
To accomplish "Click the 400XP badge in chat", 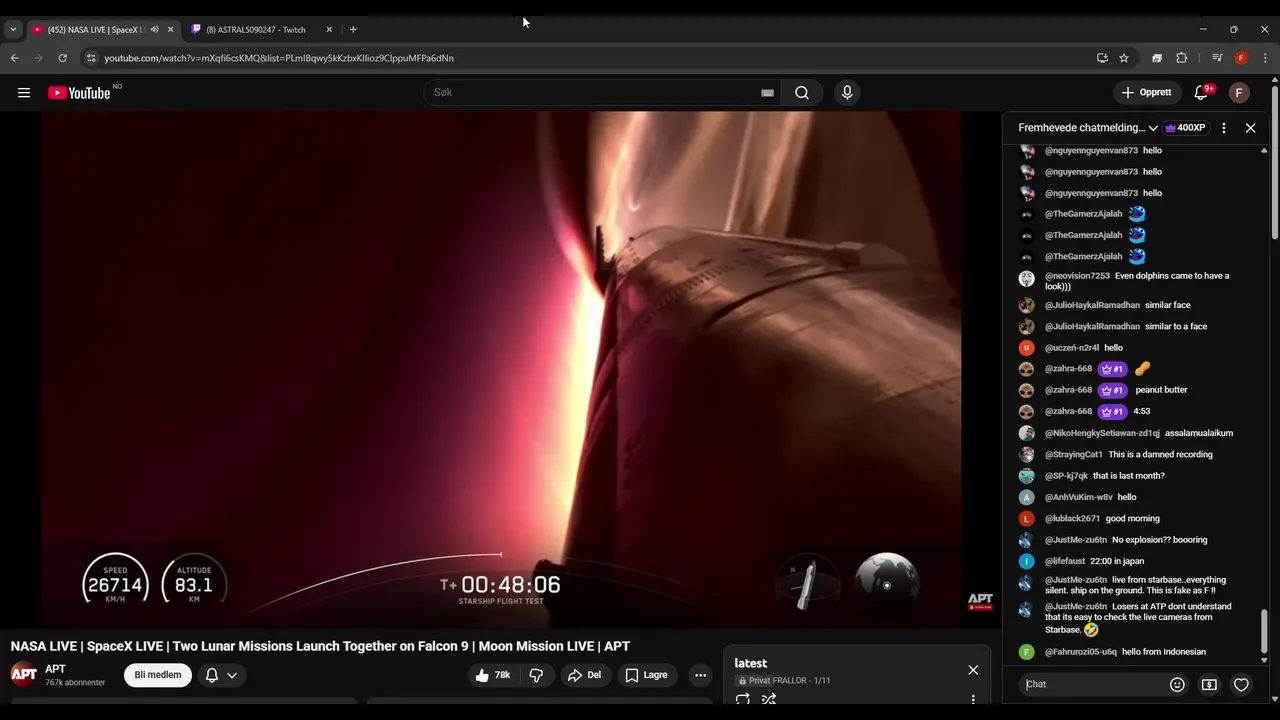I will pyautogui.click(x=1186, y=128).
